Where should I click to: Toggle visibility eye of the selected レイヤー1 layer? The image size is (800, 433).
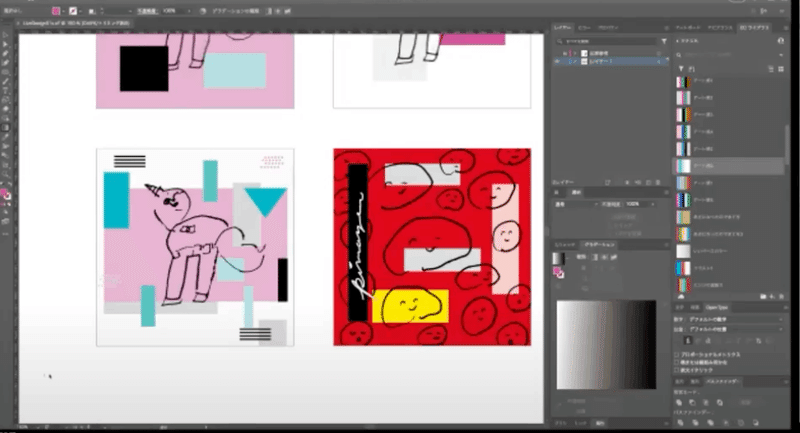pyautogui.click(x=557, y=61)
